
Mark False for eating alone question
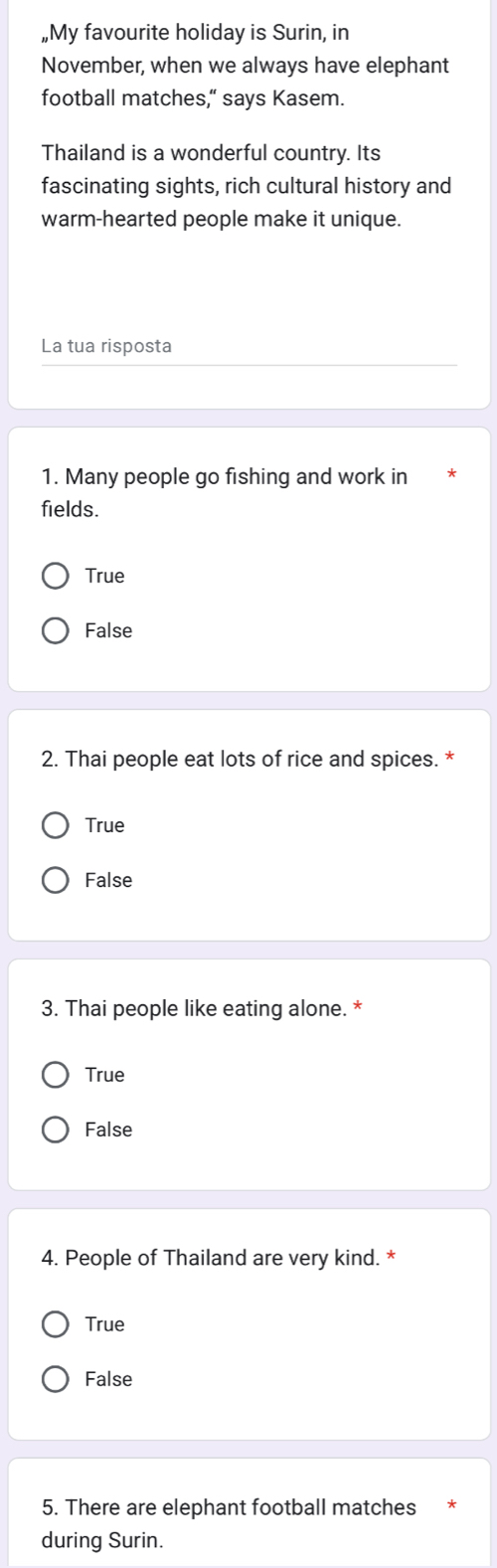coord(56,1131)
